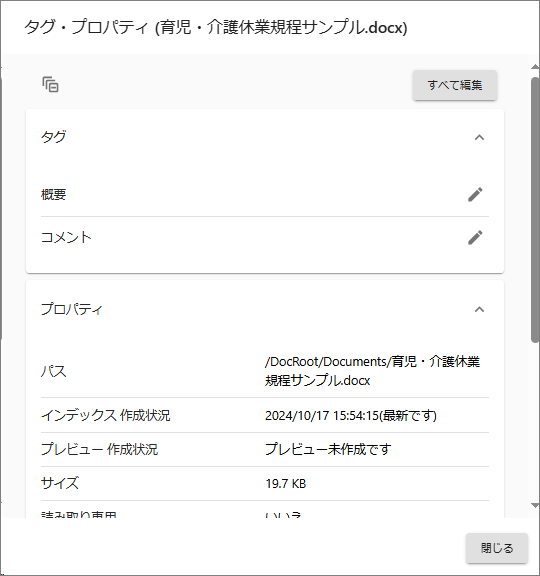
Task: Collapse the プロパティ section chevron
Action: (479, 309)
